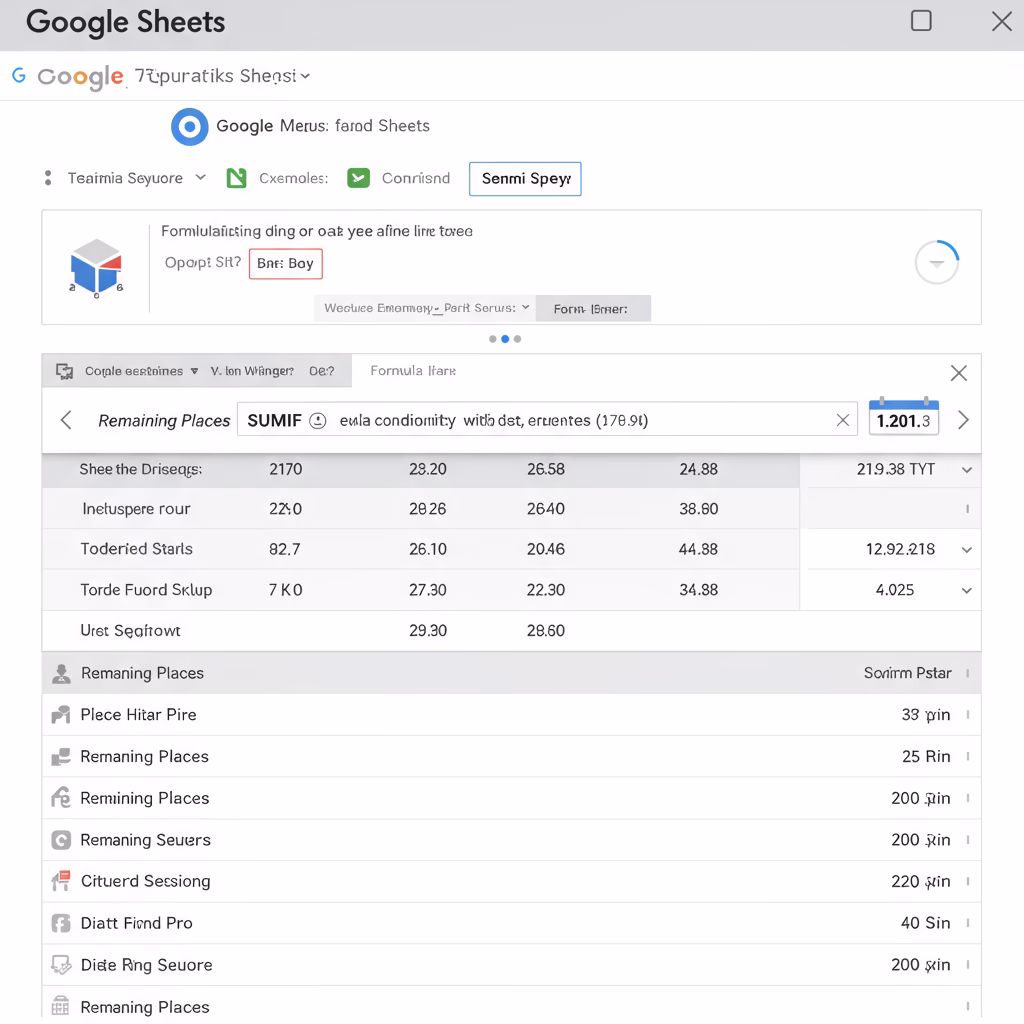Click the SUMIF formula input field
The width and height of the screenshot is (1024, 1024).
547,419
